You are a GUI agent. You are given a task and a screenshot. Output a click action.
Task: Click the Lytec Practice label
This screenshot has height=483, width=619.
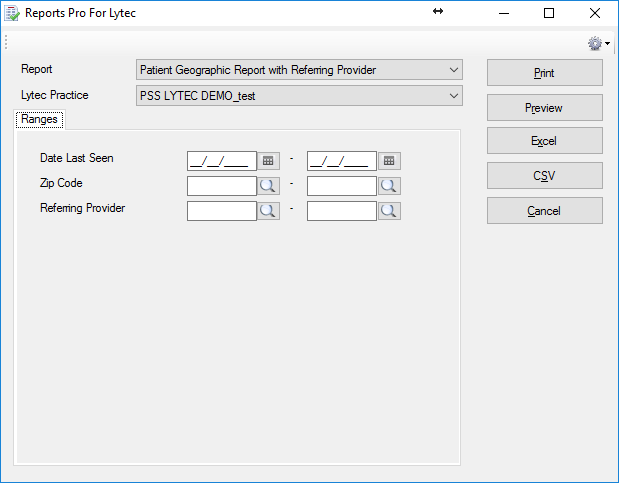click(x=54, y=95)
